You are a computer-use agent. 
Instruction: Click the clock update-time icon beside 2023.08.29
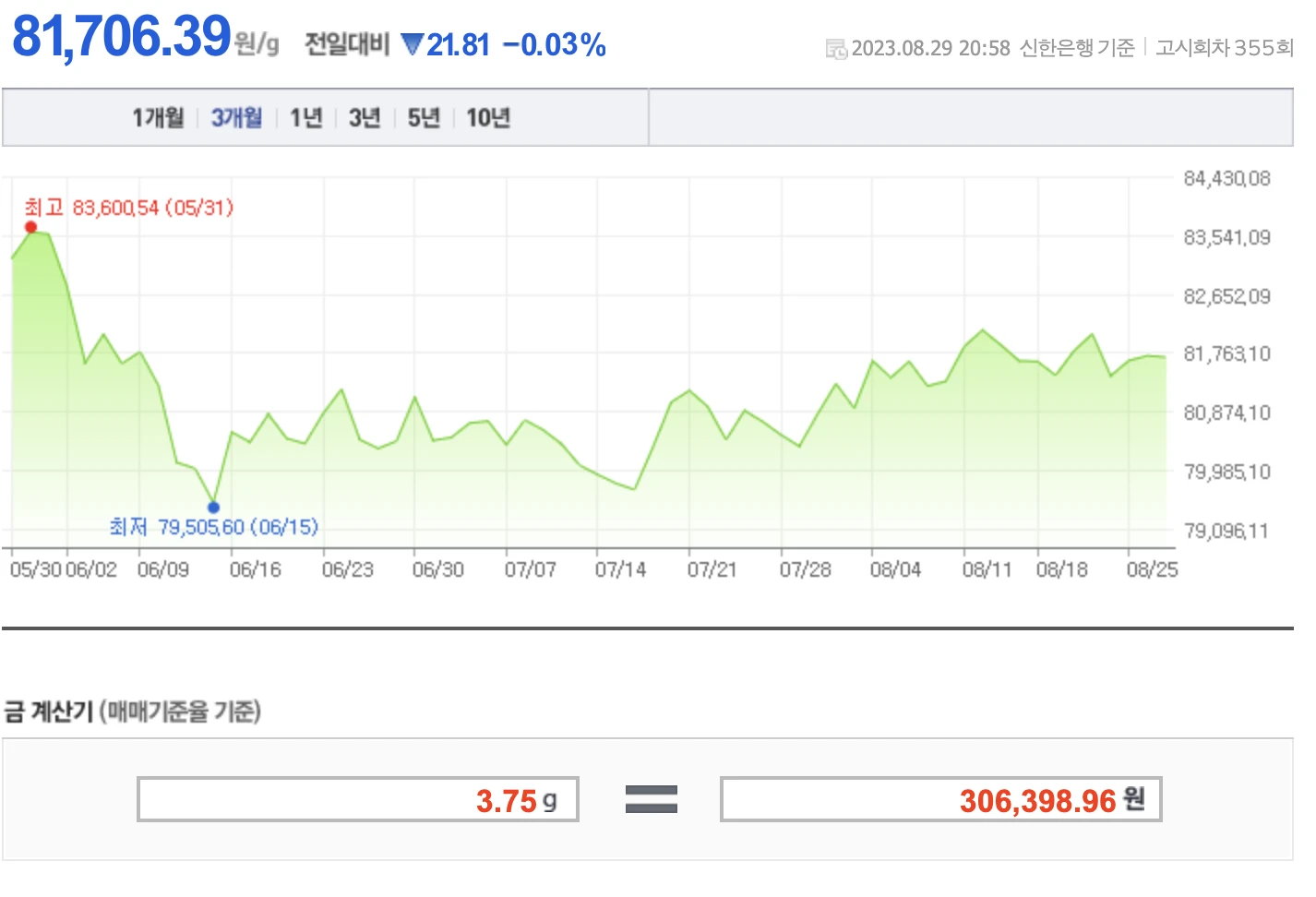click(836, 49)
